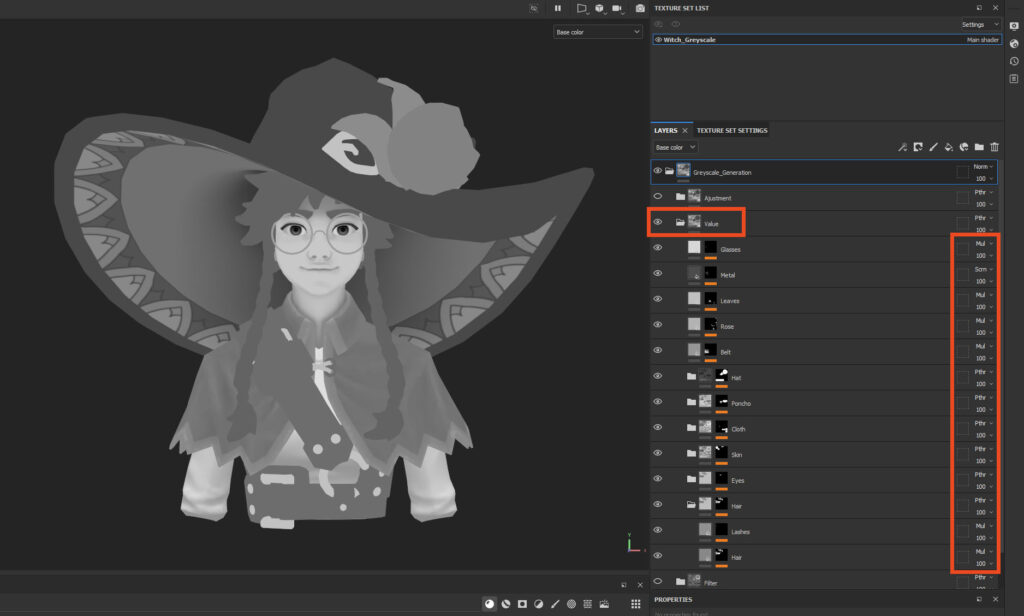Viewport: 1024px width, 616px height.
Task: Select the Layers tab
Action: tap(665, 130)
